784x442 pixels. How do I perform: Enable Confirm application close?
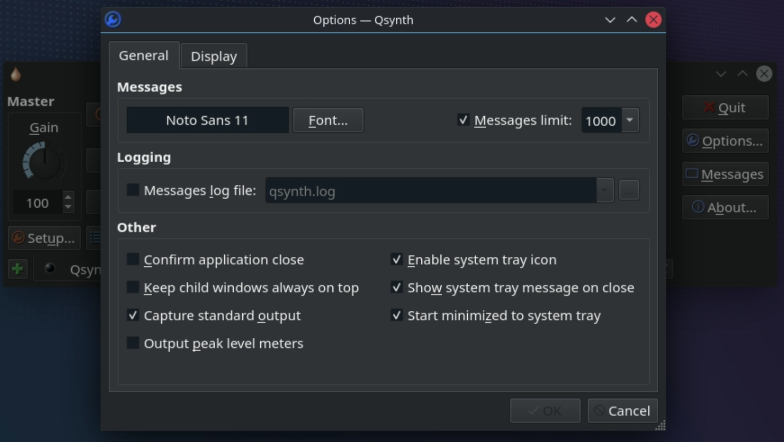pyautogui.click(x=133, y=260)
